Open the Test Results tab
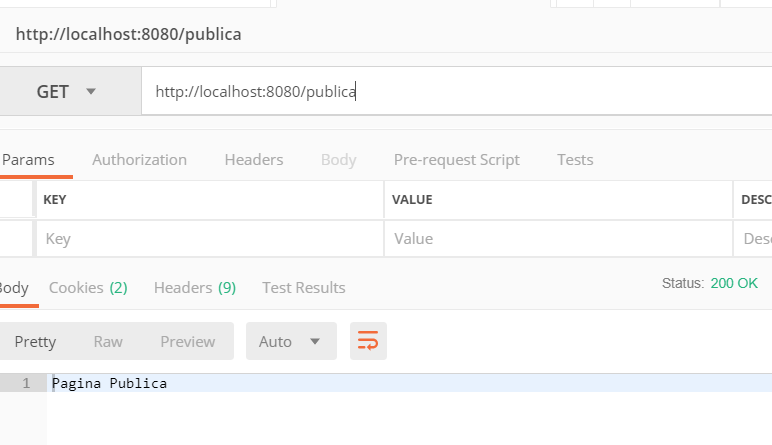The image size is (772, 445). pyautogui.click(x=304, y=287)
